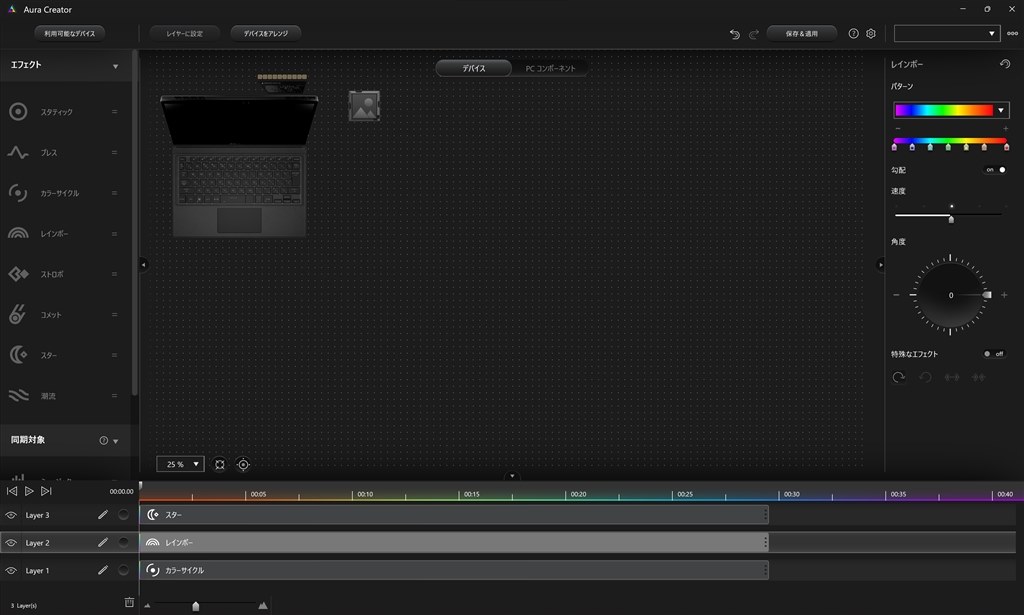Select the ブレス effect icon
Screen dimensions: 1024x615
pyautogui.click(x=18, y=152)
